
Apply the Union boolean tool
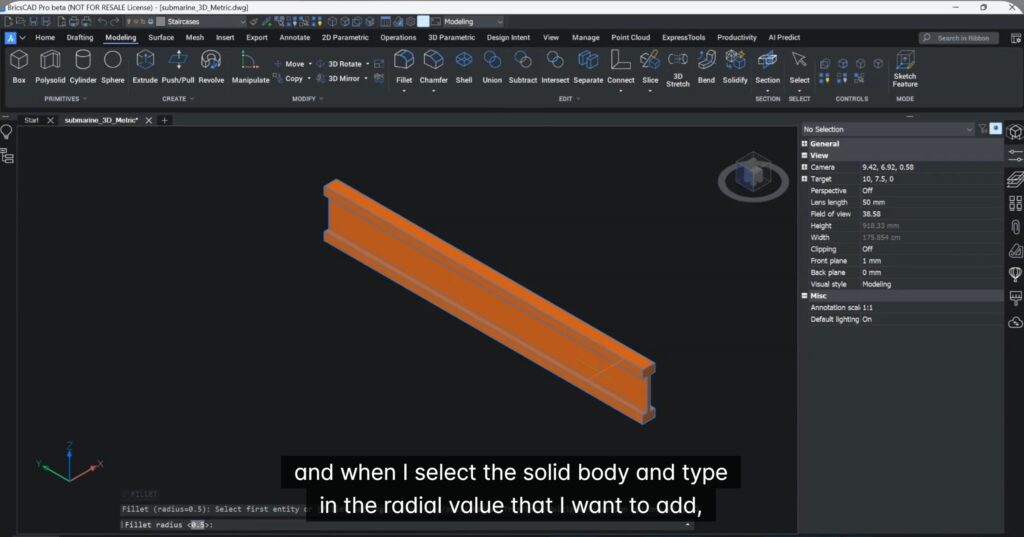[x=492, y=67]
